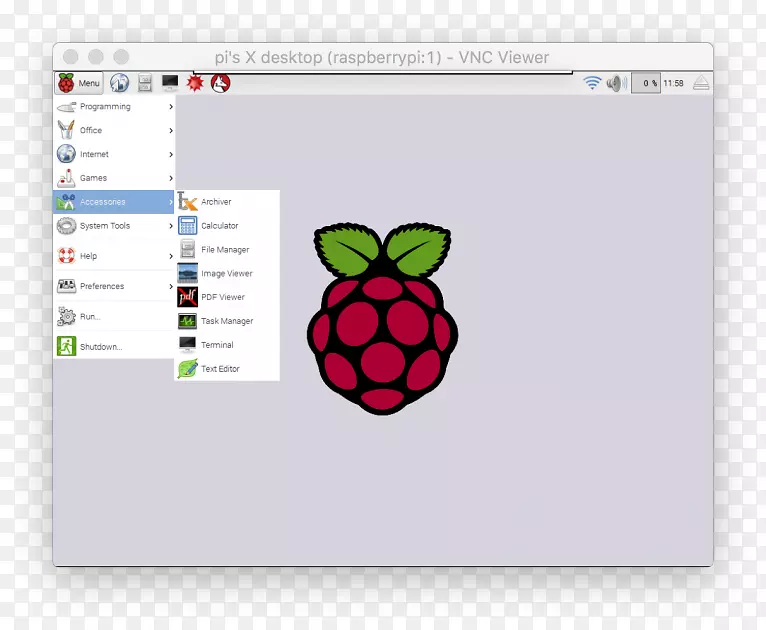Expand the Games submenu arrow
This screenshot has width=766, height=630.
pos(171,178)
